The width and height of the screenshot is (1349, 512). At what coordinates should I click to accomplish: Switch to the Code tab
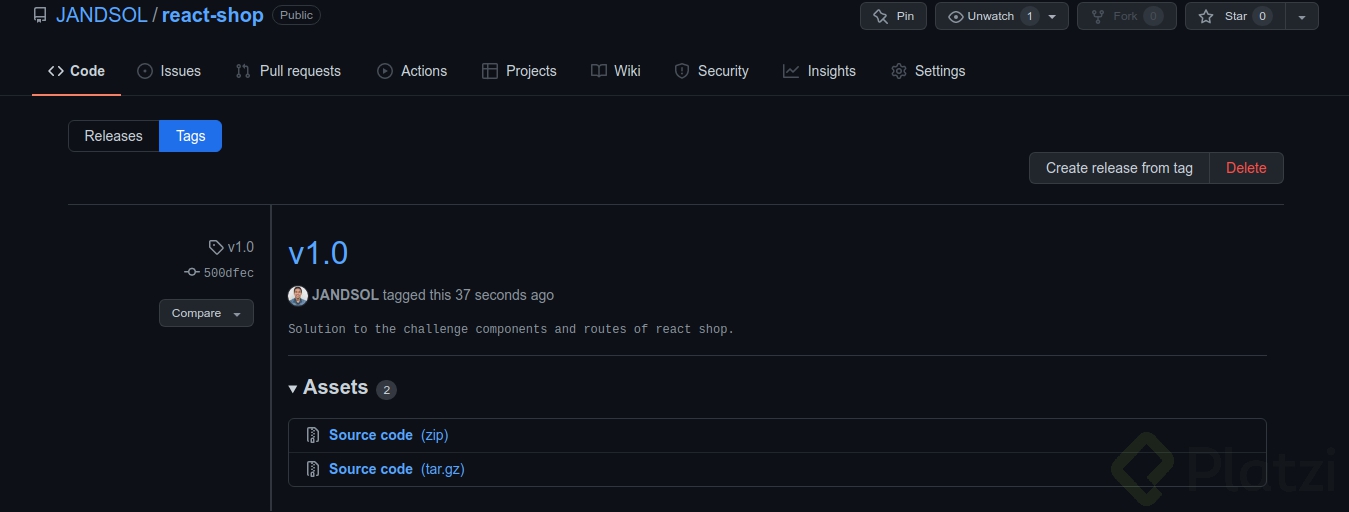76,71
